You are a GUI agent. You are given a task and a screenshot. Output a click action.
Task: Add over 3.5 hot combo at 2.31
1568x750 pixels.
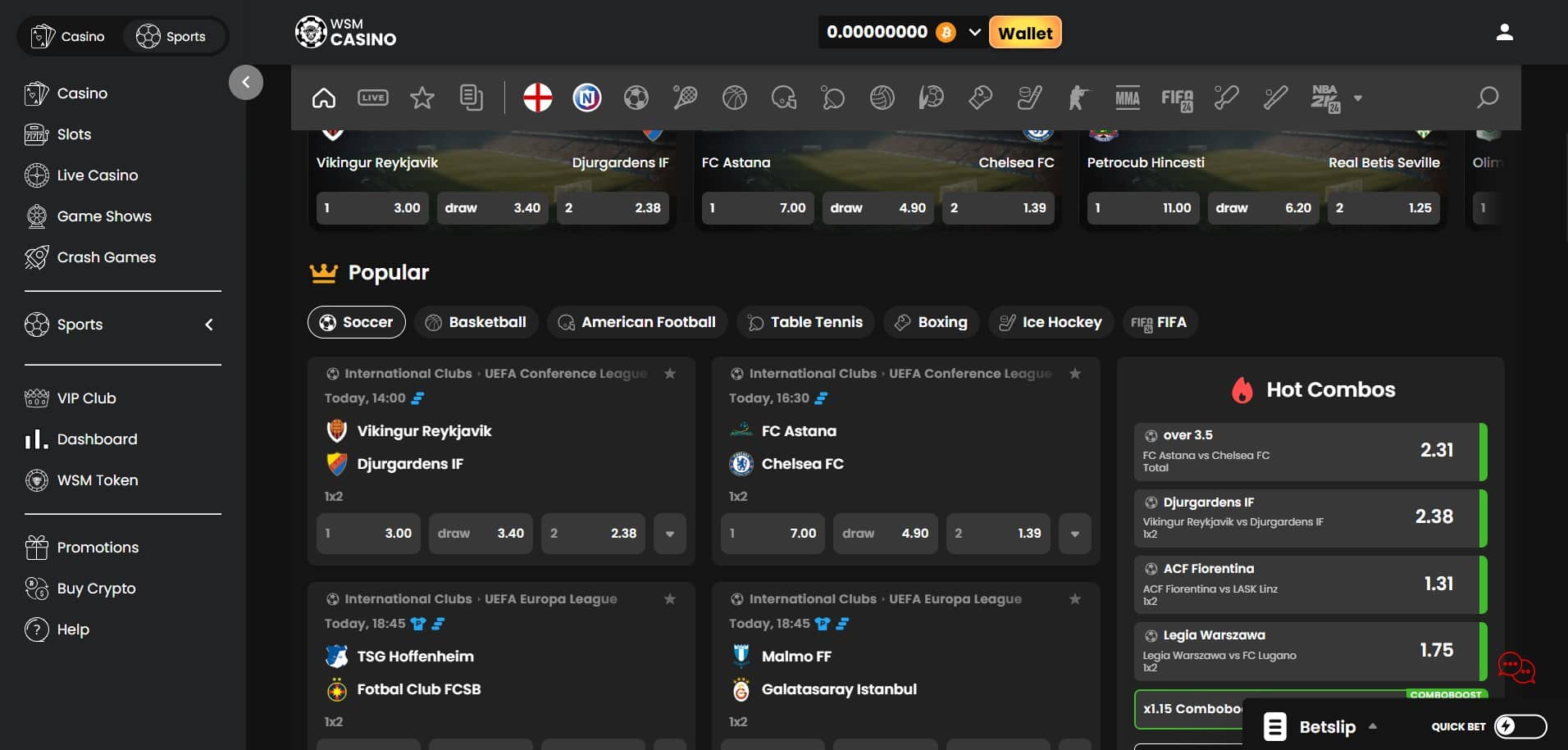pyautogui.click(x=1310, y=452)
